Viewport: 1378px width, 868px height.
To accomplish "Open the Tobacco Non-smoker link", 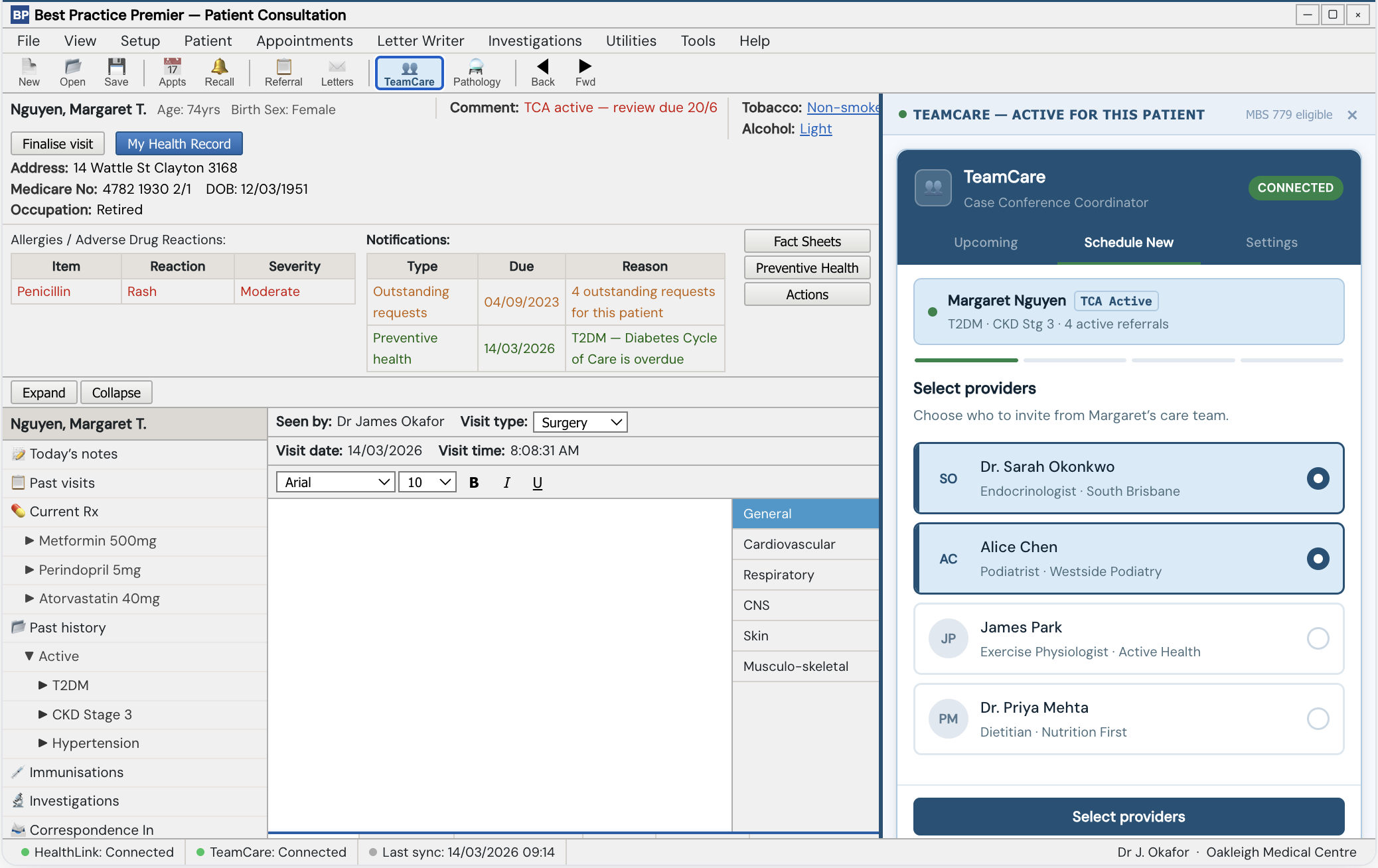I will [x=844, y=107].
